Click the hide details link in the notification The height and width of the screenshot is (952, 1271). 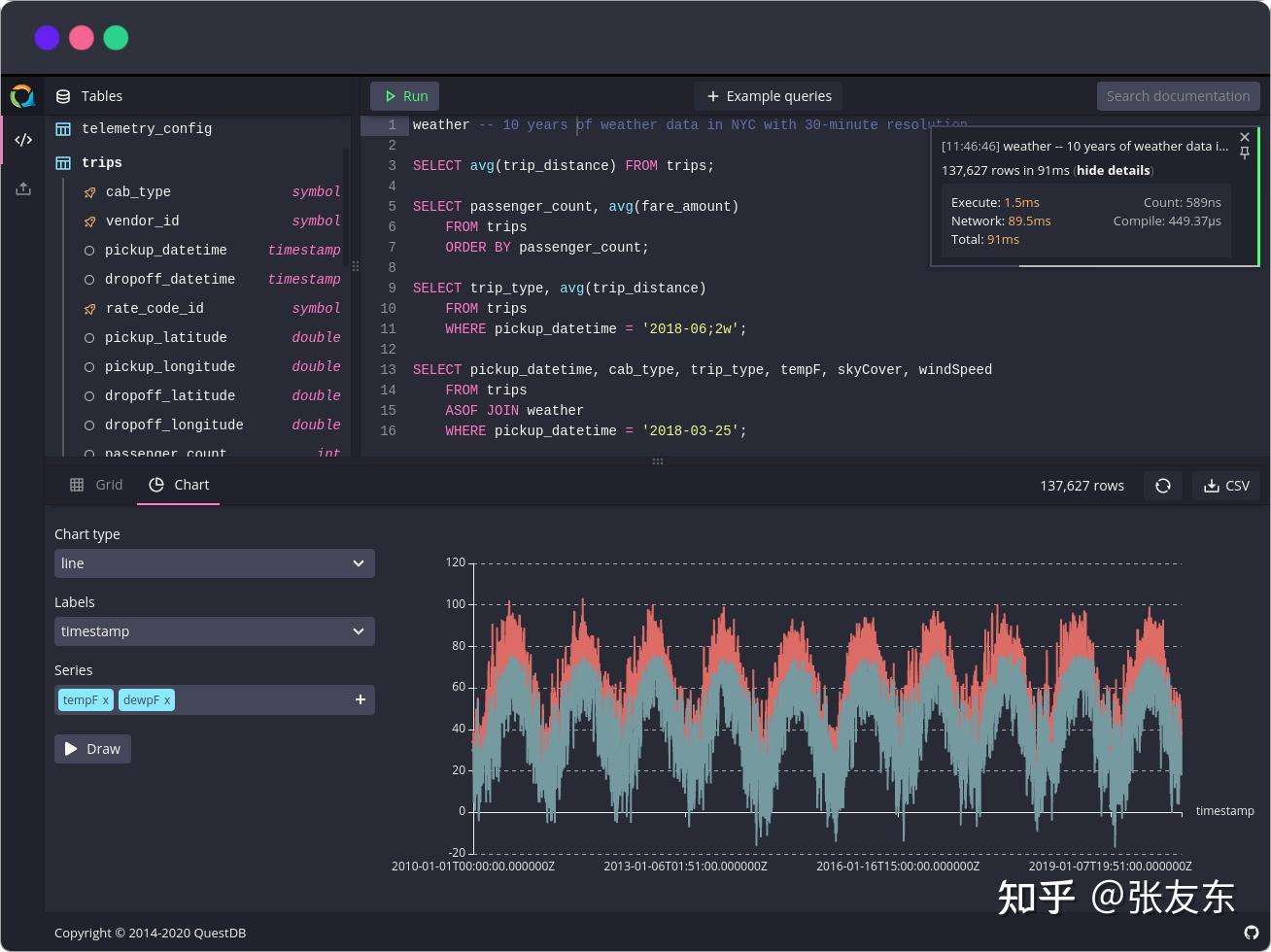pos(1113,170)
